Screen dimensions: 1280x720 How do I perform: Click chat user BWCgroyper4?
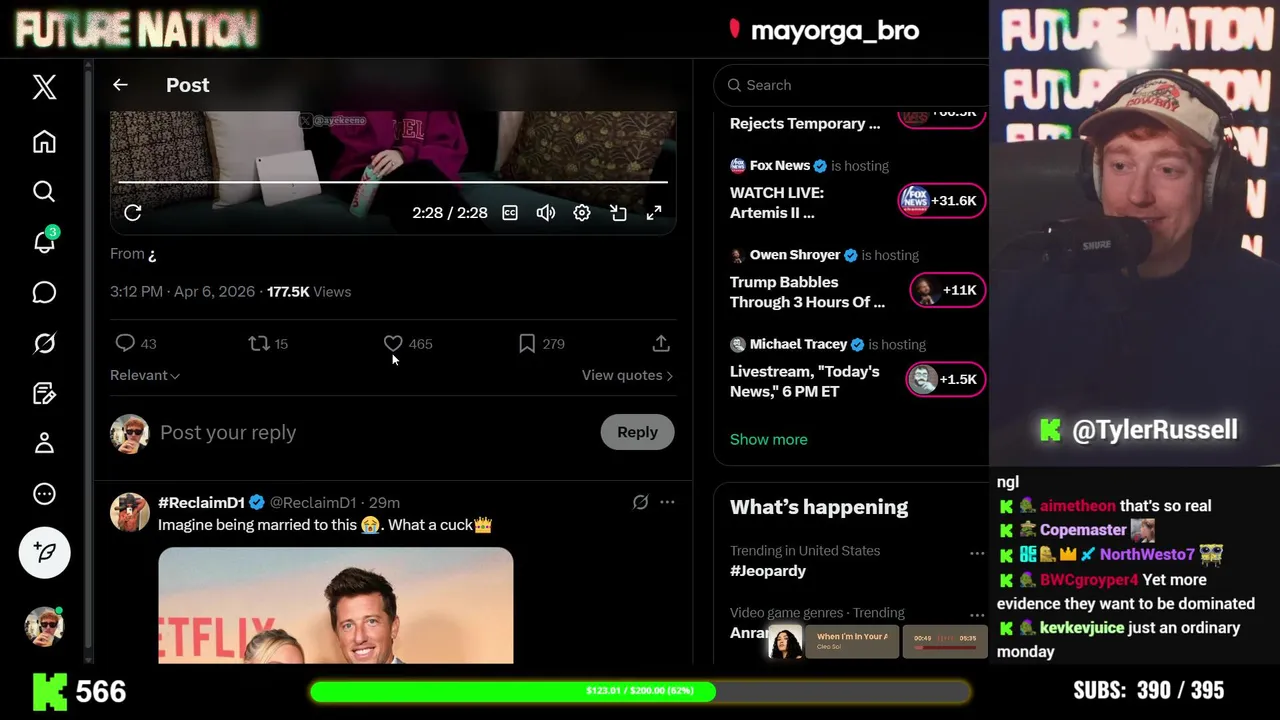(1089, 580)
